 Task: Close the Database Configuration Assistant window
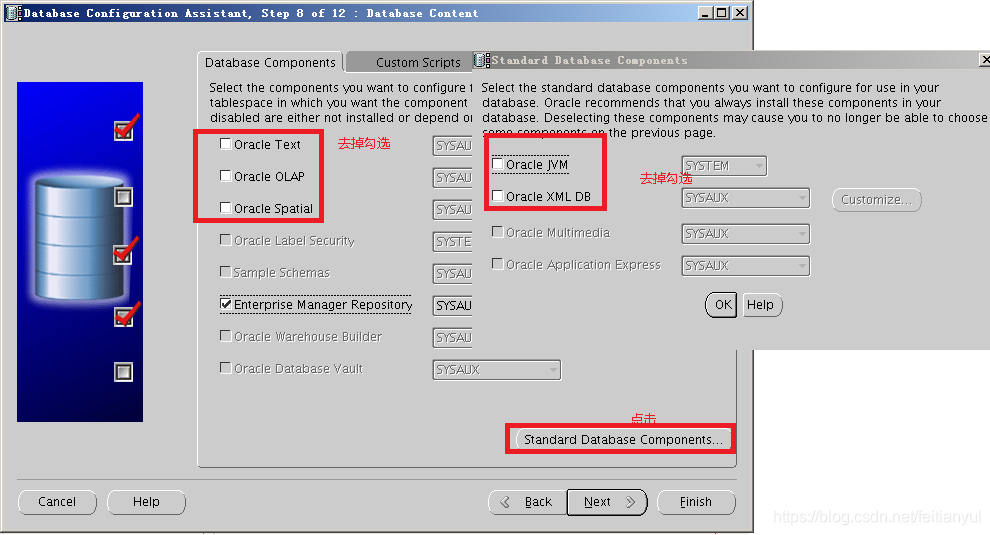pos(739,13)
